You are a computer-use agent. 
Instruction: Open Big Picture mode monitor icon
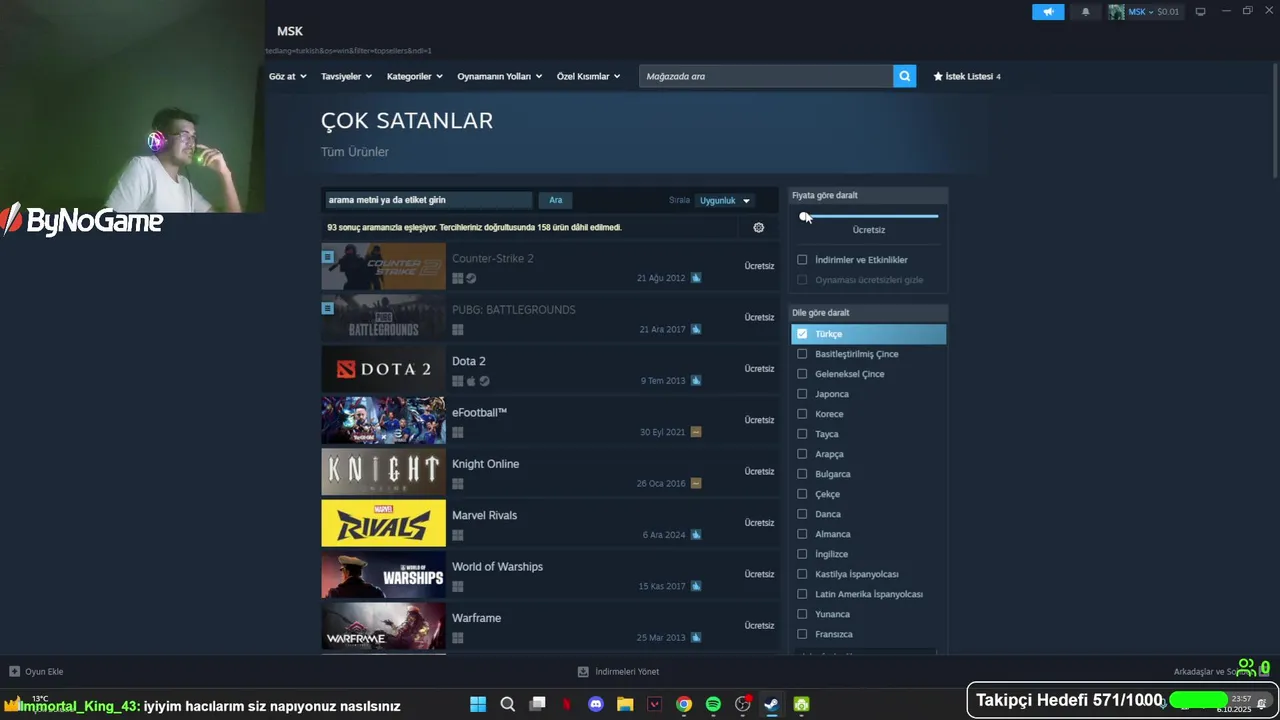[1200, 12]
